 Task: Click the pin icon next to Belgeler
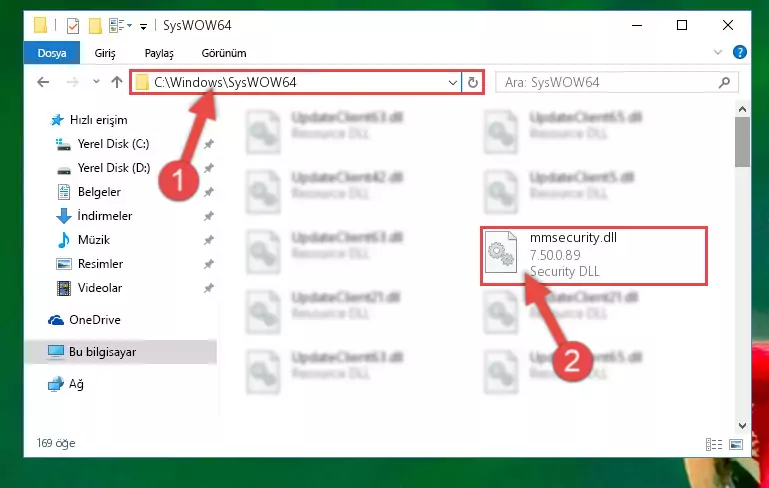[209, 192]
